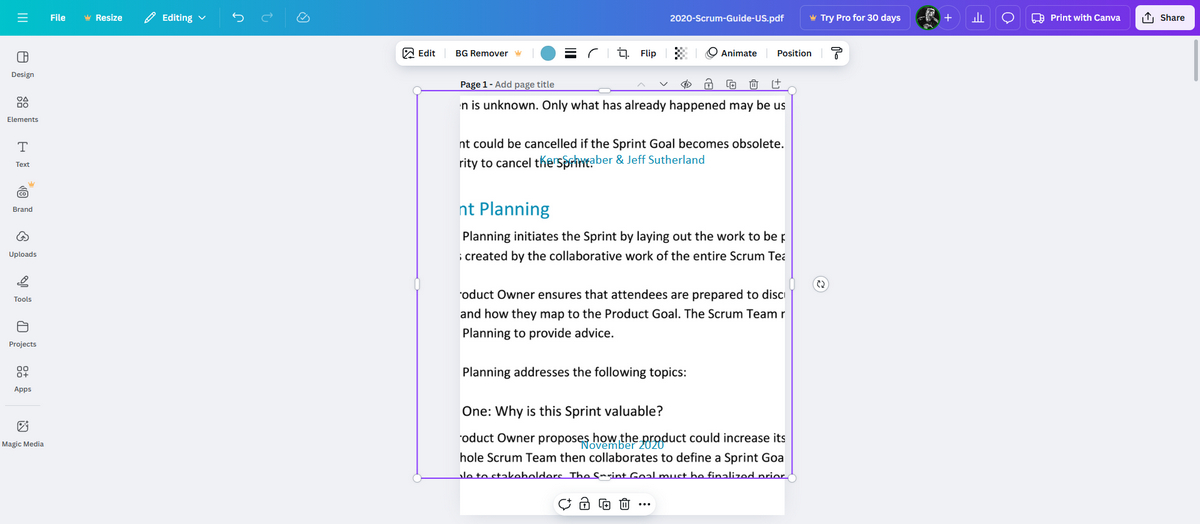Image resolution: width=1200 pixels, height=524 pixels.
Task: Open the main hamburger menu
Action: [x=20, y=17]
